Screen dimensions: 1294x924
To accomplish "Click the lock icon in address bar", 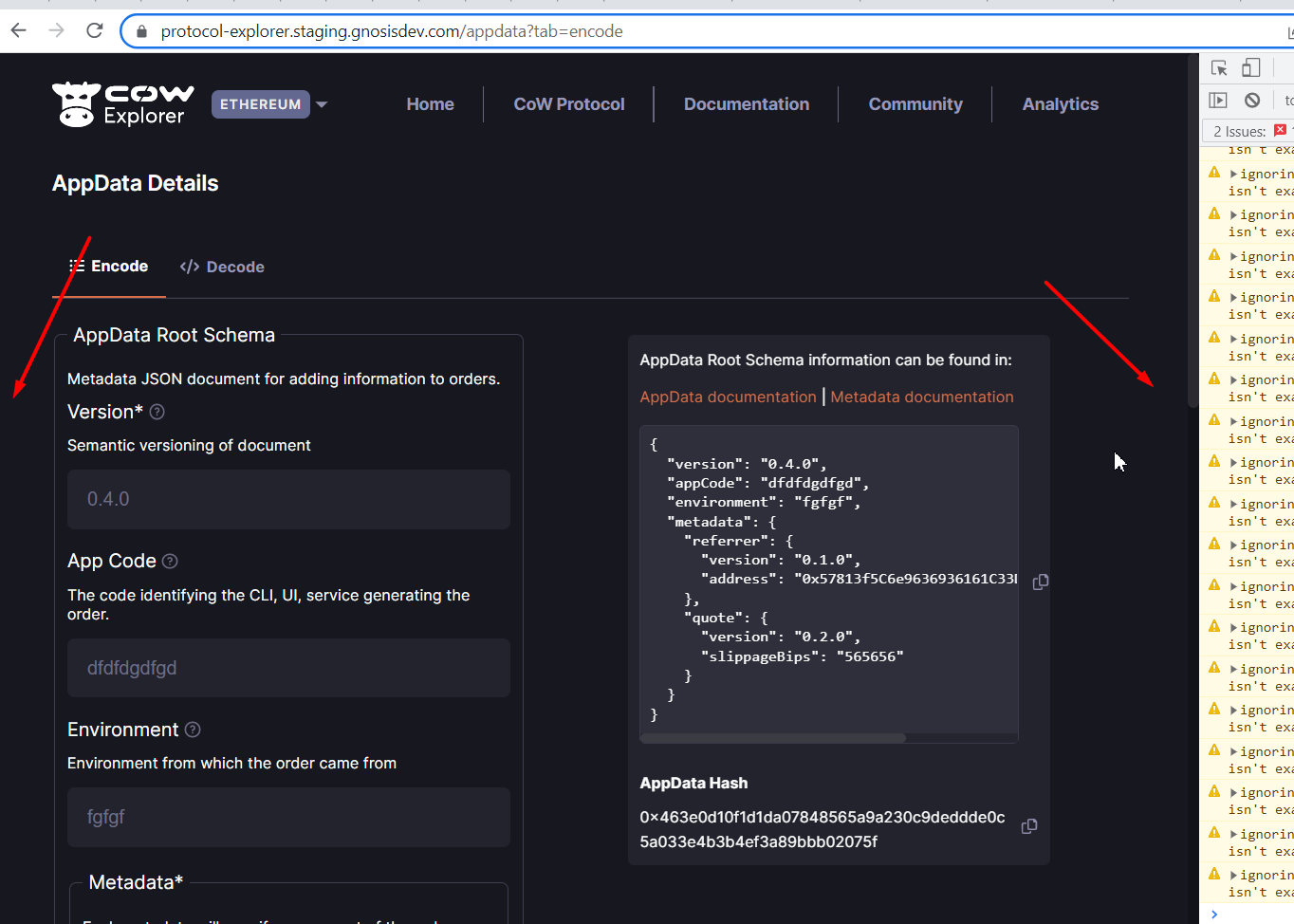I will [x=142, y=31].
